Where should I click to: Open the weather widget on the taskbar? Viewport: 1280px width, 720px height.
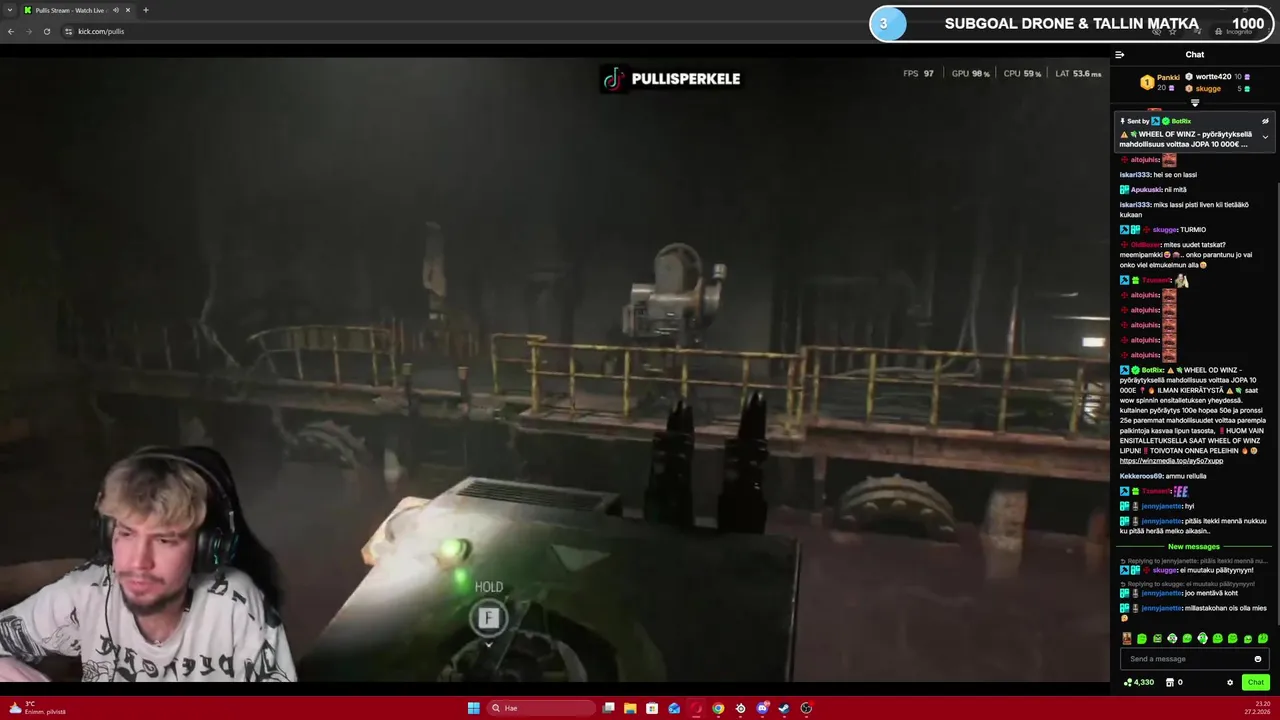(x=37, y=708)
